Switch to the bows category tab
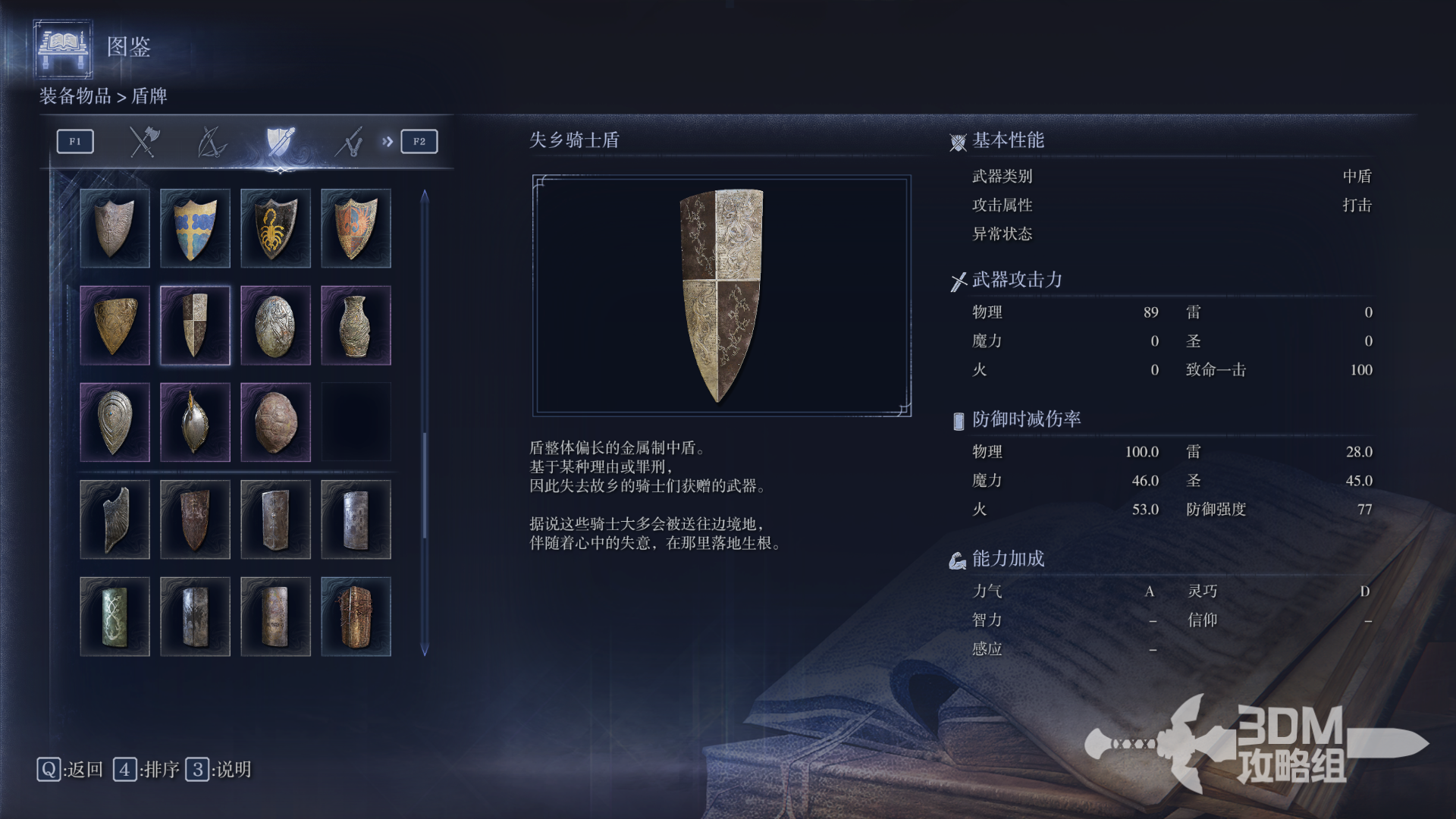Viewport: 1456px width, 819px height. pyautogui.click(x=212, y=142)
